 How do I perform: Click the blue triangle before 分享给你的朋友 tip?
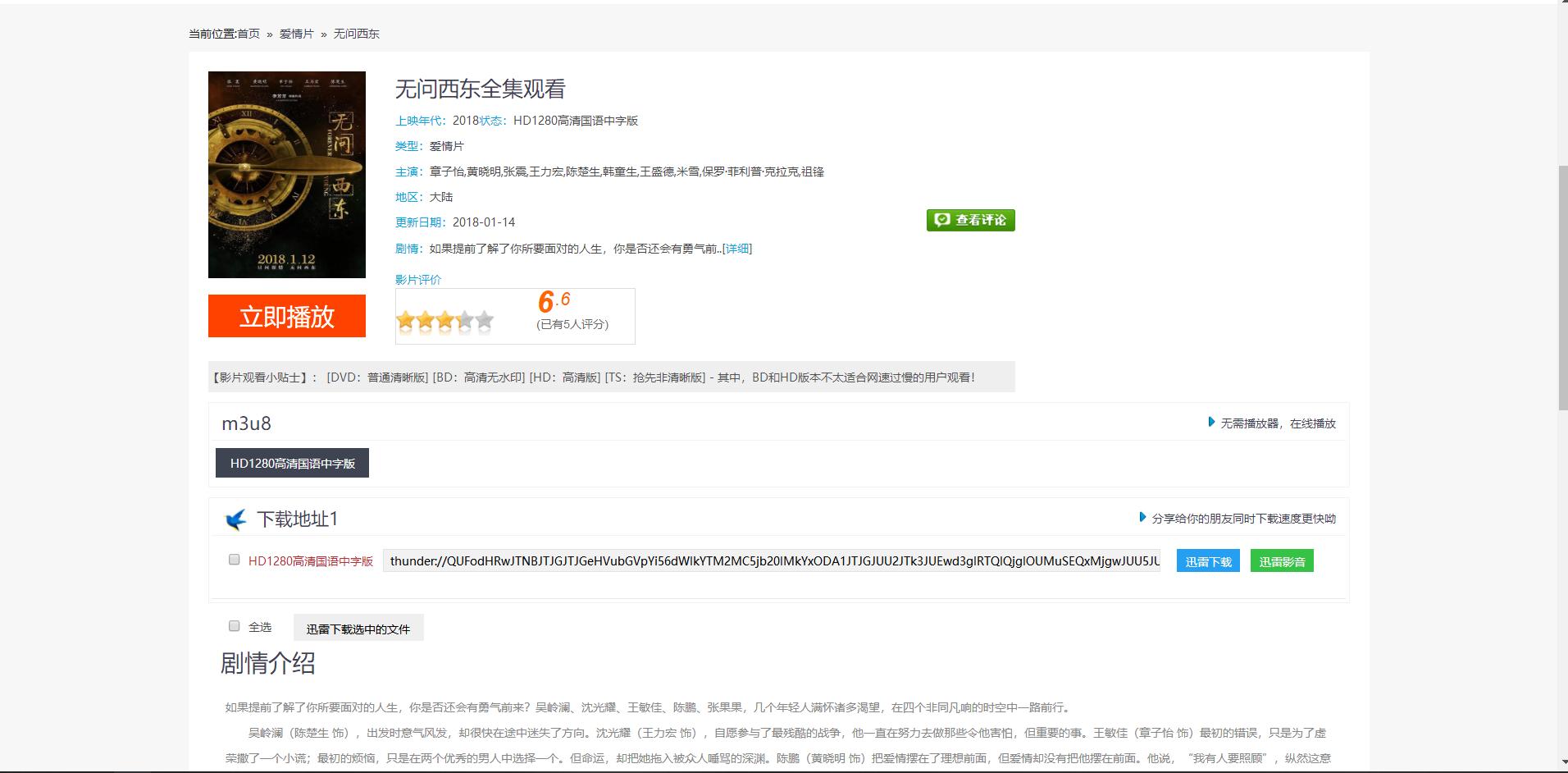coord(1142,518)
